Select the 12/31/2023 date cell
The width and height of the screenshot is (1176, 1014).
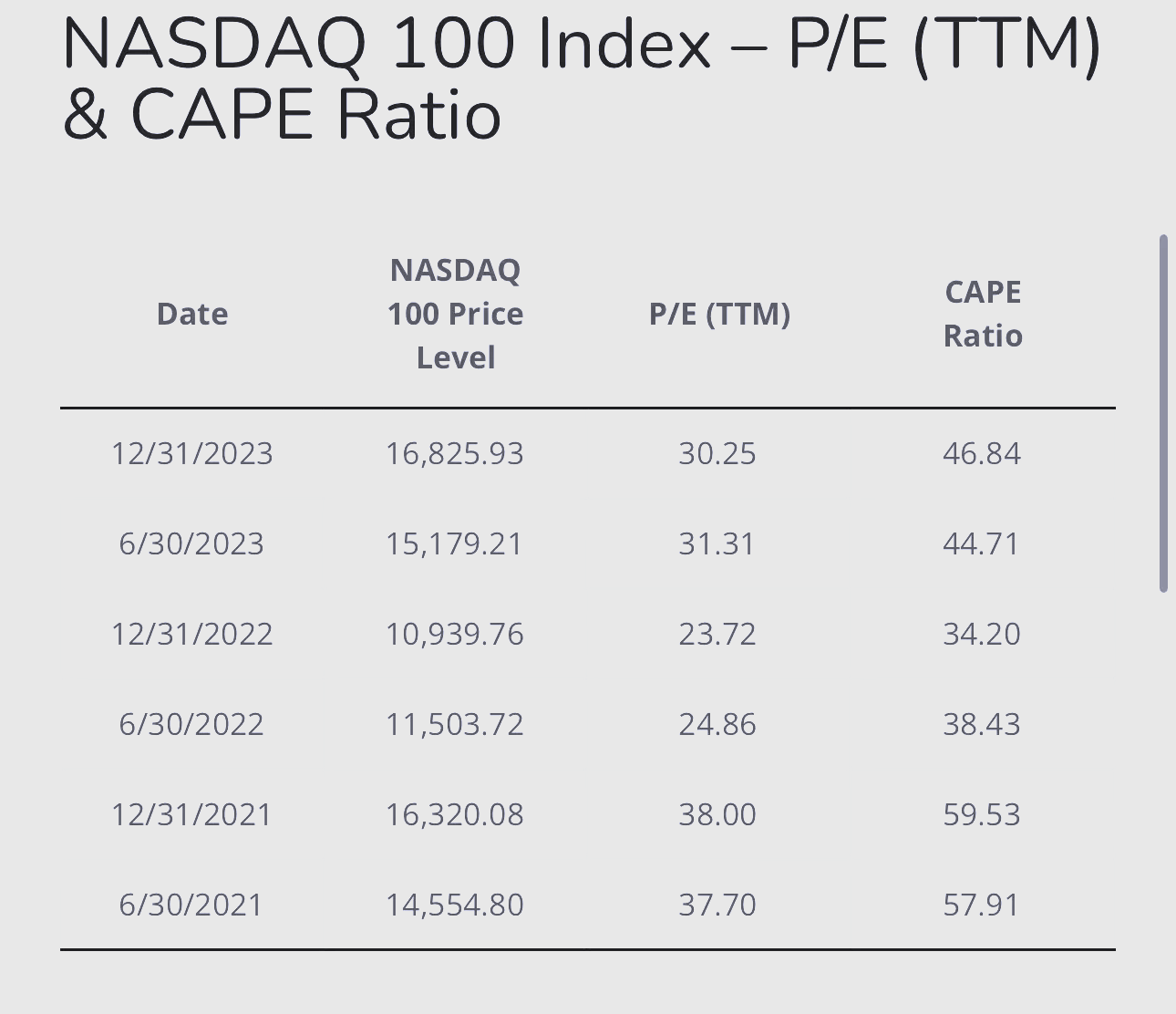[192, 453]
